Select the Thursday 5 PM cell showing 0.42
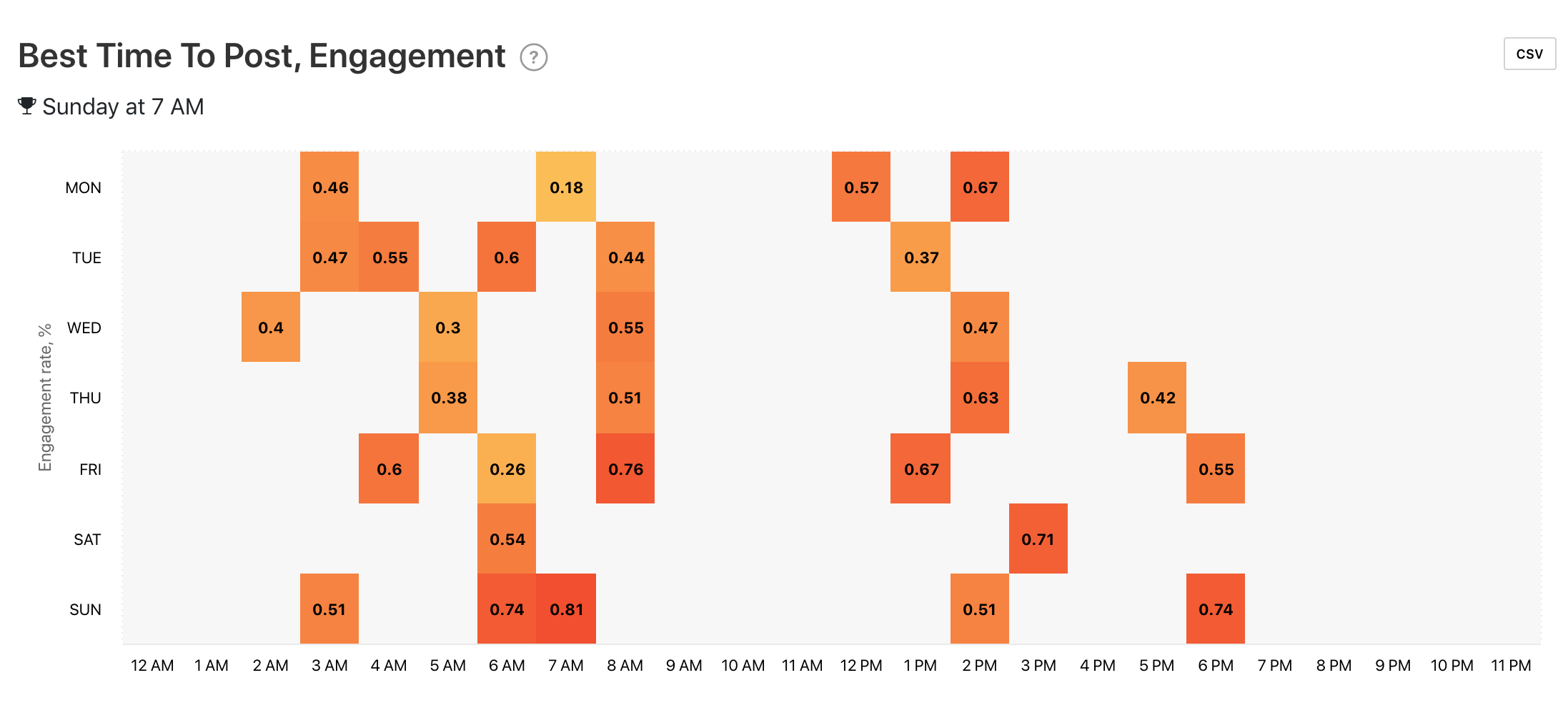The height and width of the screenshot is (718, 1568). click(1157, 398)
